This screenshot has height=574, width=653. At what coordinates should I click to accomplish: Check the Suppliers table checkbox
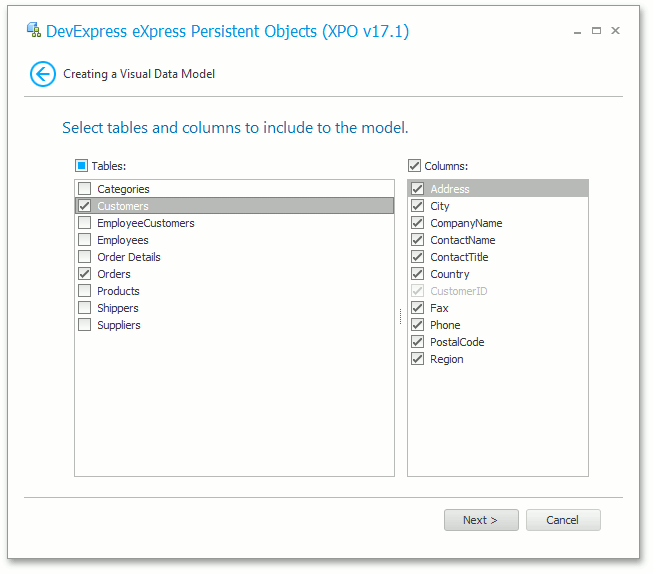tap(85, 325)
